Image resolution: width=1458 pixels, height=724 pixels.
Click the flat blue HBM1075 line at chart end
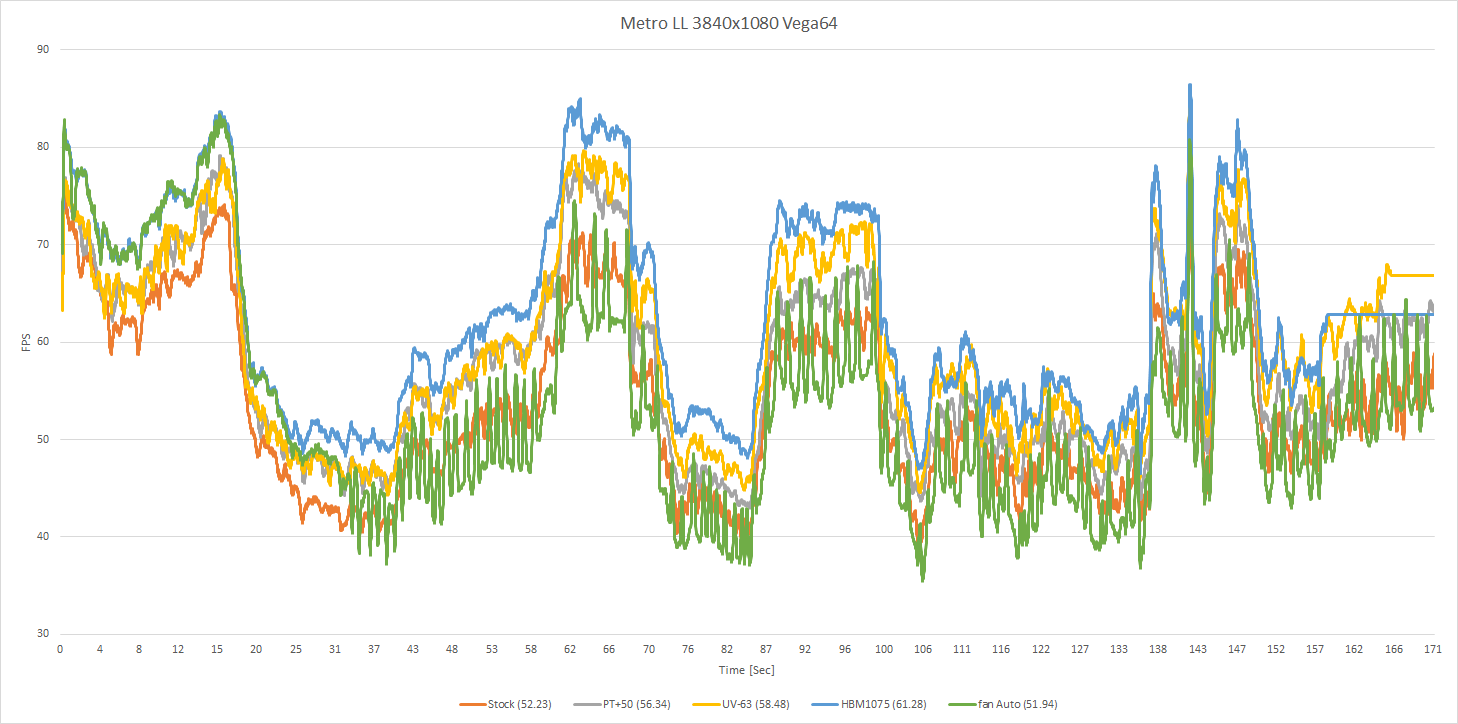coord(1380,315)
